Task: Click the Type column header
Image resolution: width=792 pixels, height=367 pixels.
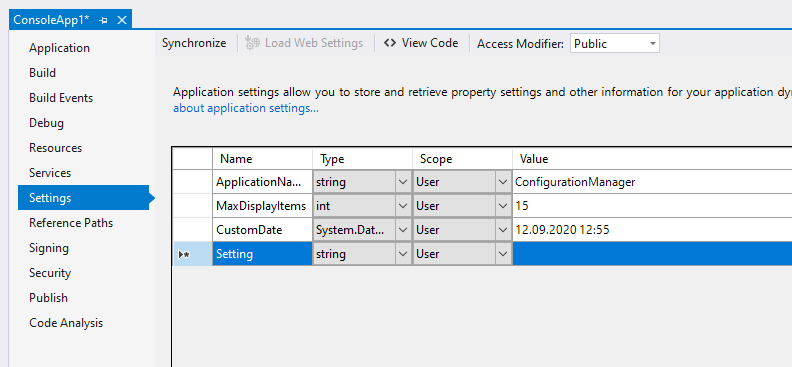Action: [362, 159]
